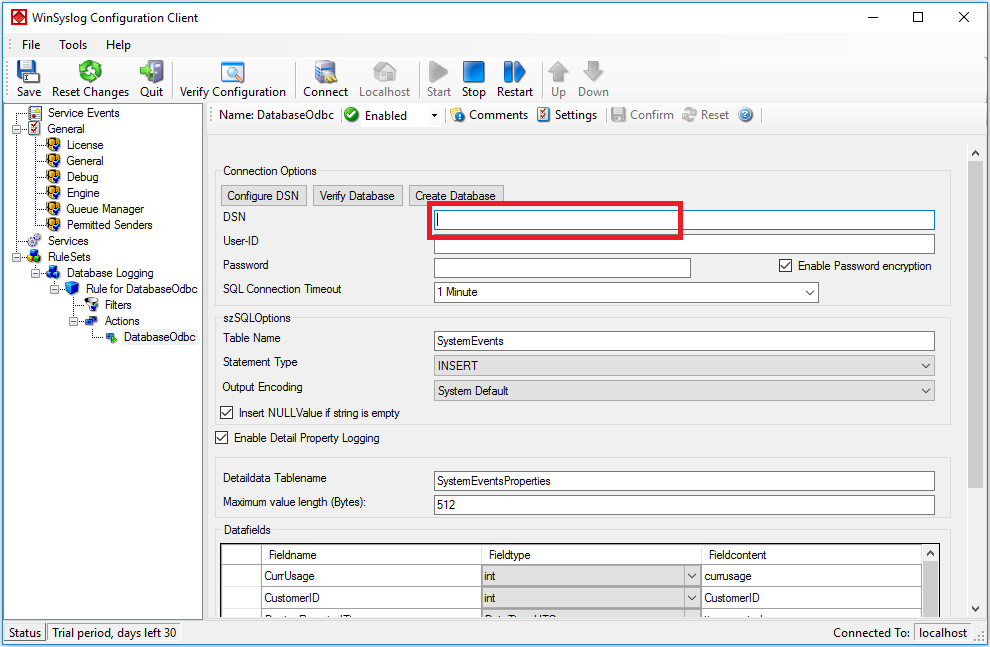990x647 pixels.
Task: Click the currusage fieldcontent cell
Action: 811,576
